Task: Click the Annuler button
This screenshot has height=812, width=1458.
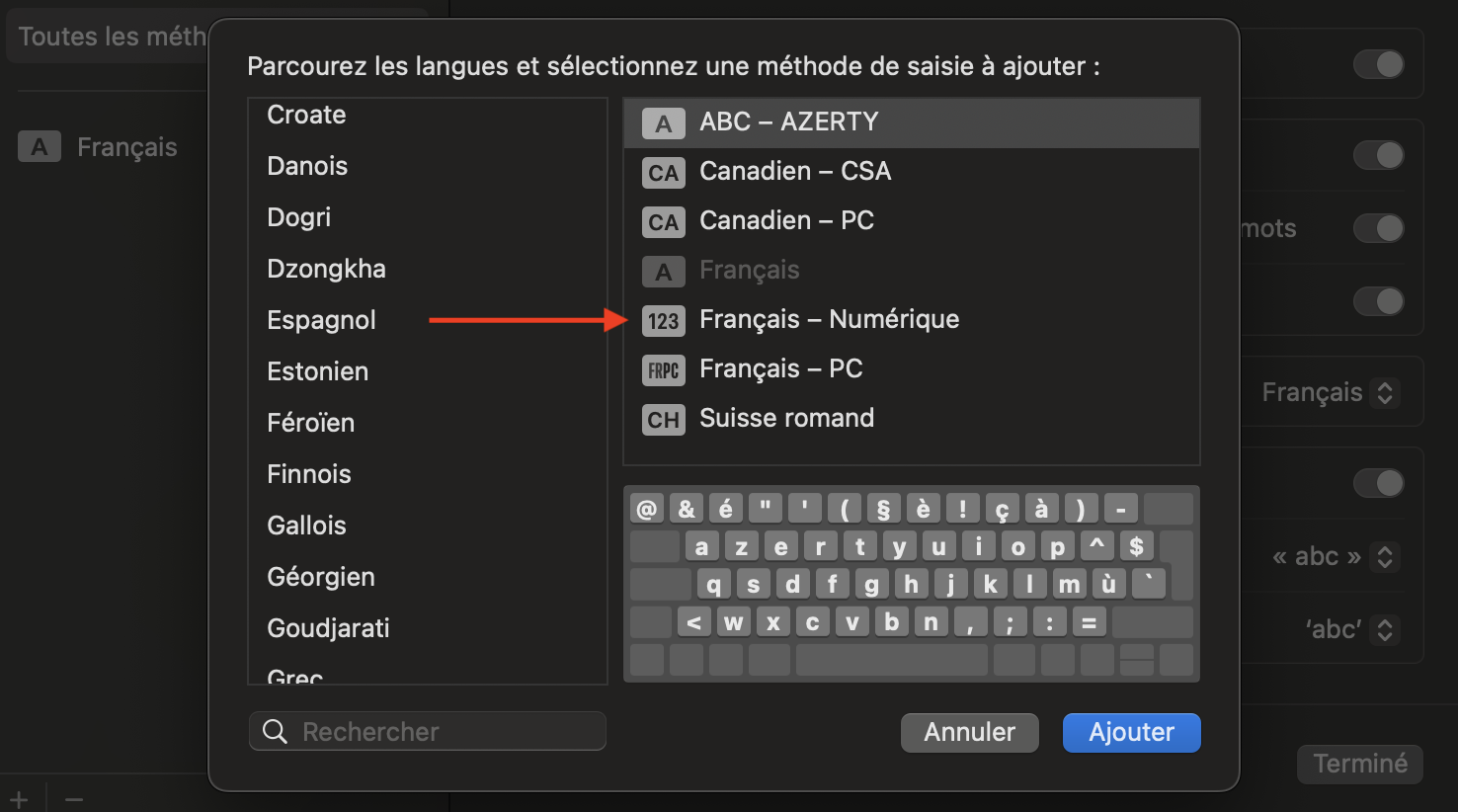Action: [969, 732]
